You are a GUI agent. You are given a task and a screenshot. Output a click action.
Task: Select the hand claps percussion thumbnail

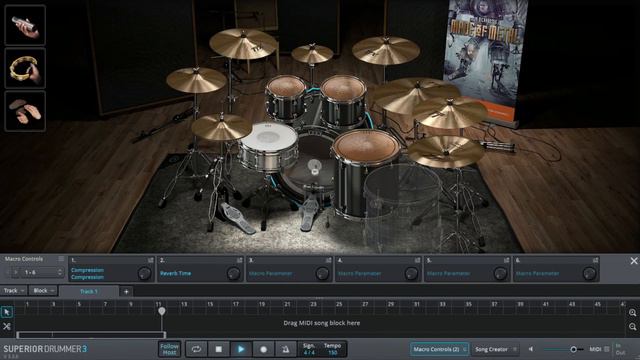click(x=25, y=111)
